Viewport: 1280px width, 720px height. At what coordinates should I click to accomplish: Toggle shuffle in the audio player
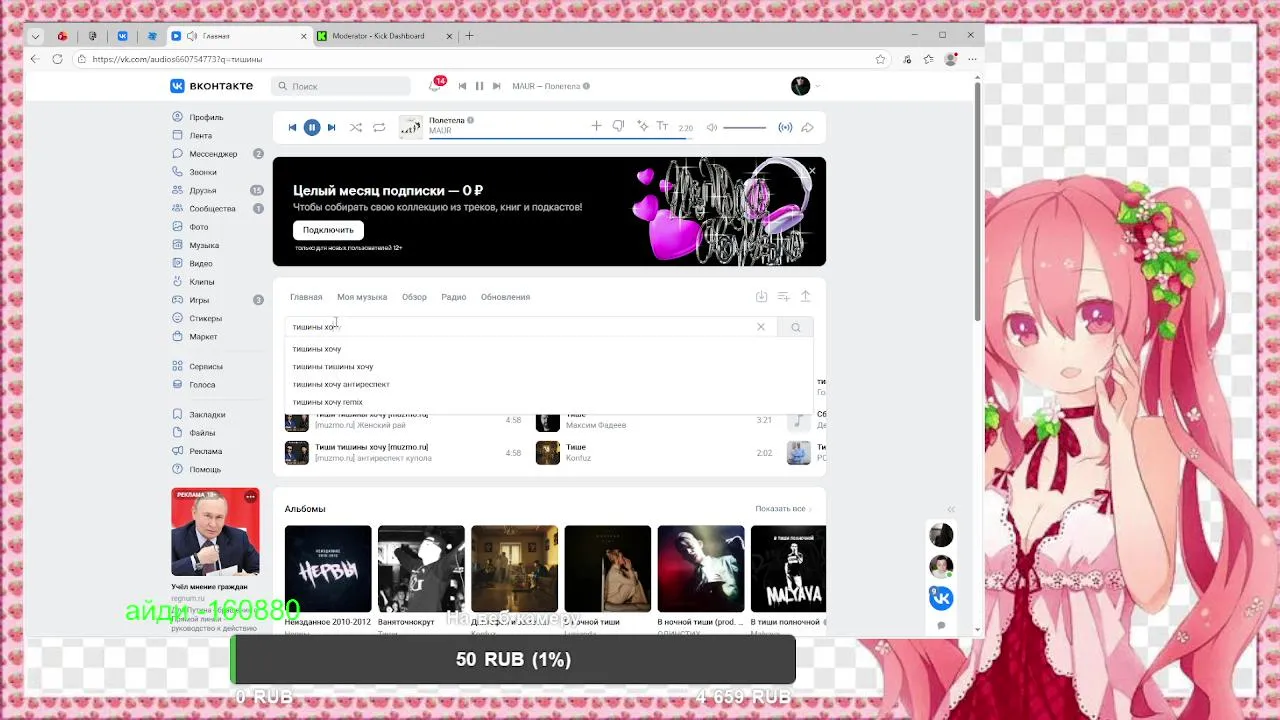click(356, 127)
